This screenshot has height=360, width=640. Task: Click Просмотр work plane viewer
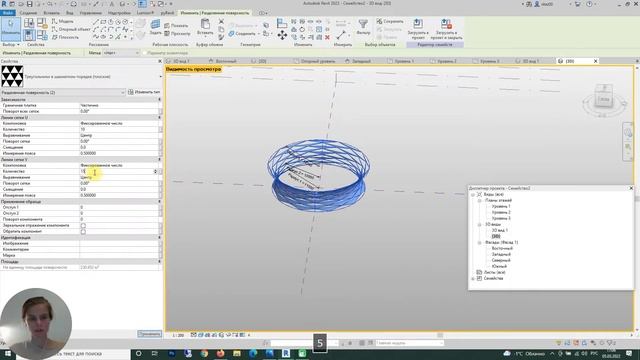tap(177, 33)
